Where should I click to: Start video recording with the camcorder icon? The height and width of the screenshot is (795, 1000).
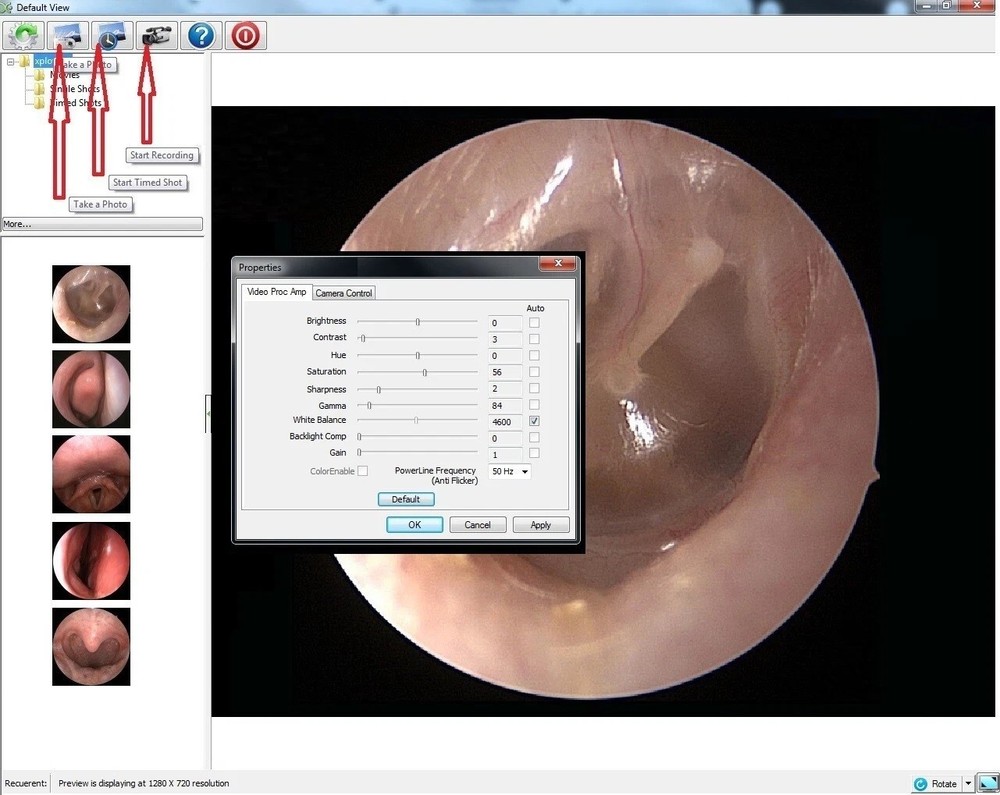155,35
